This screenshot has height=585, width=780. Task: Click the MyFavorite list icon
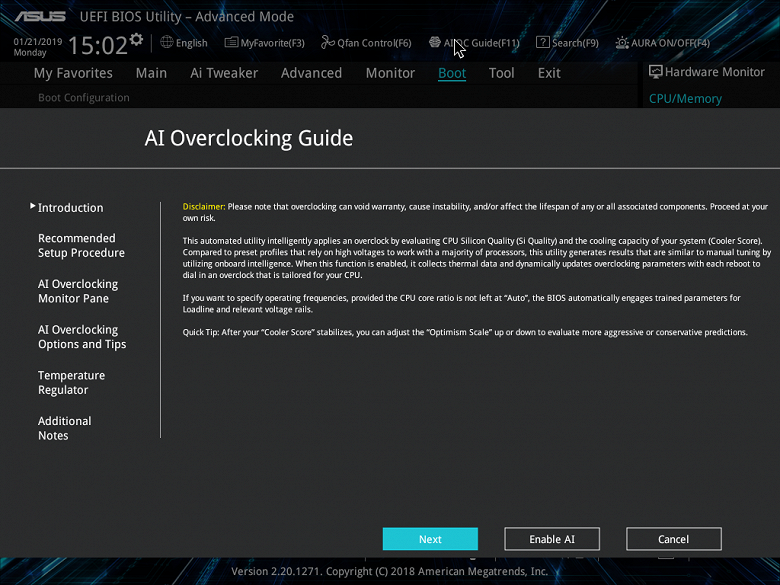pyautogui.click(x=231, y=42)
